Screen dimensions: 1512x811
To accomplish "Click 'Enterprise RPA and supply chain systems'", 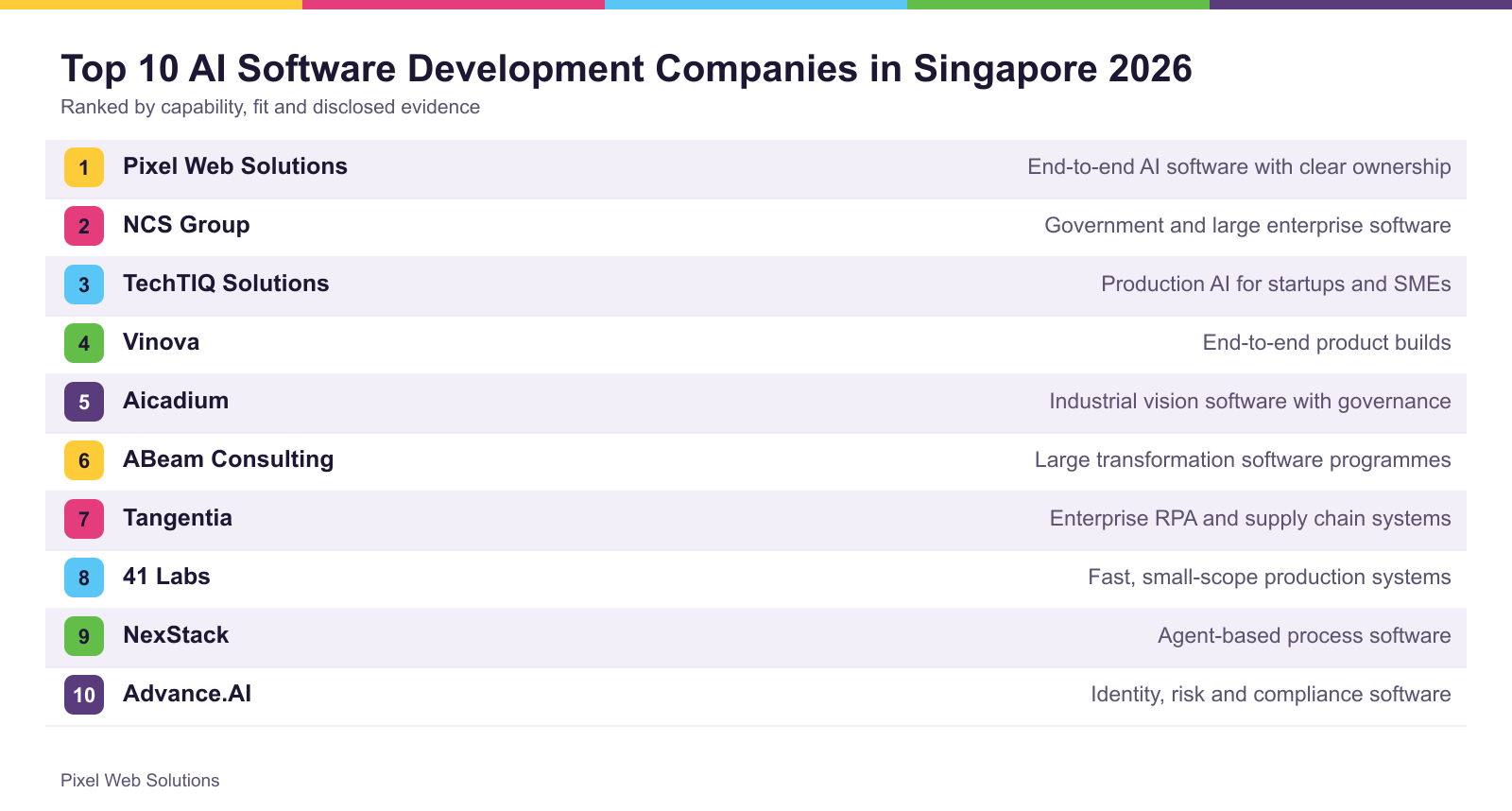I will click(x=1250, y=519).
